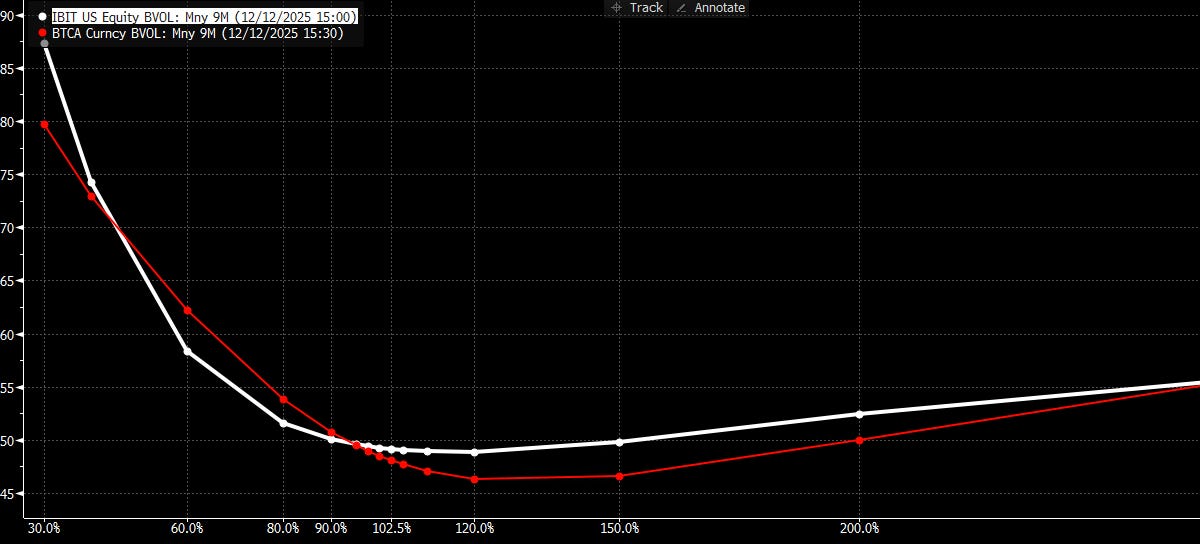Click the 150.0% x-axis label
1200x544 pixels.
619,528
